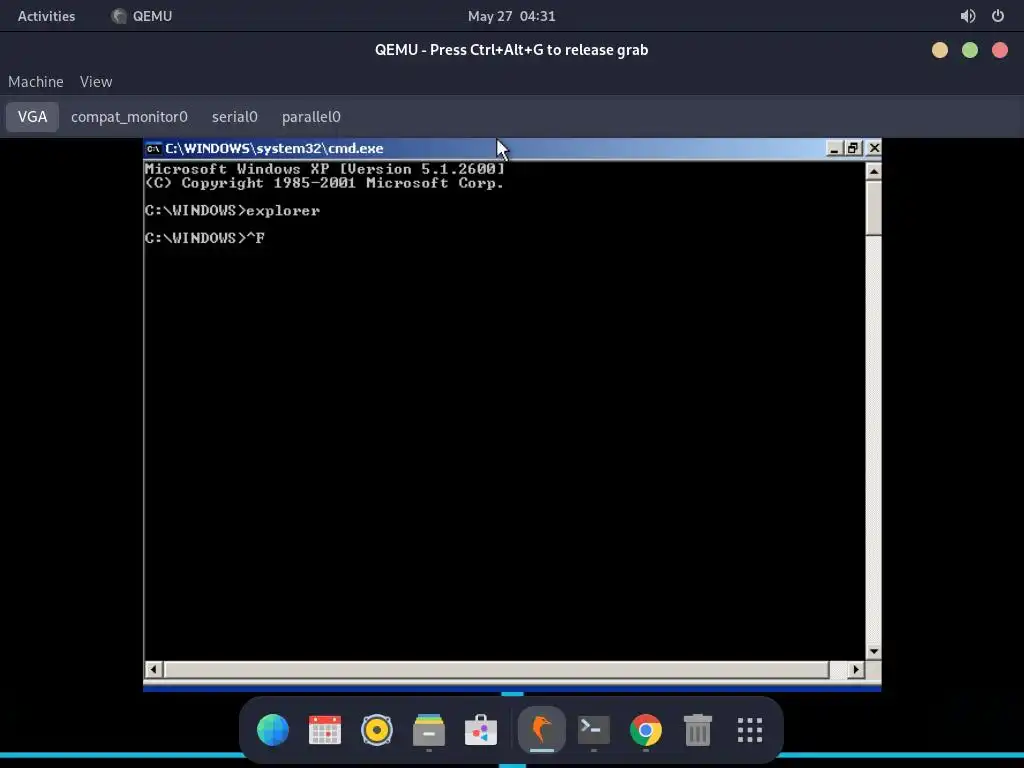Viewport: 1024px width, 768px height.
Task: Click the yellow minimize button of QEMU window
Action: point(940,50)
